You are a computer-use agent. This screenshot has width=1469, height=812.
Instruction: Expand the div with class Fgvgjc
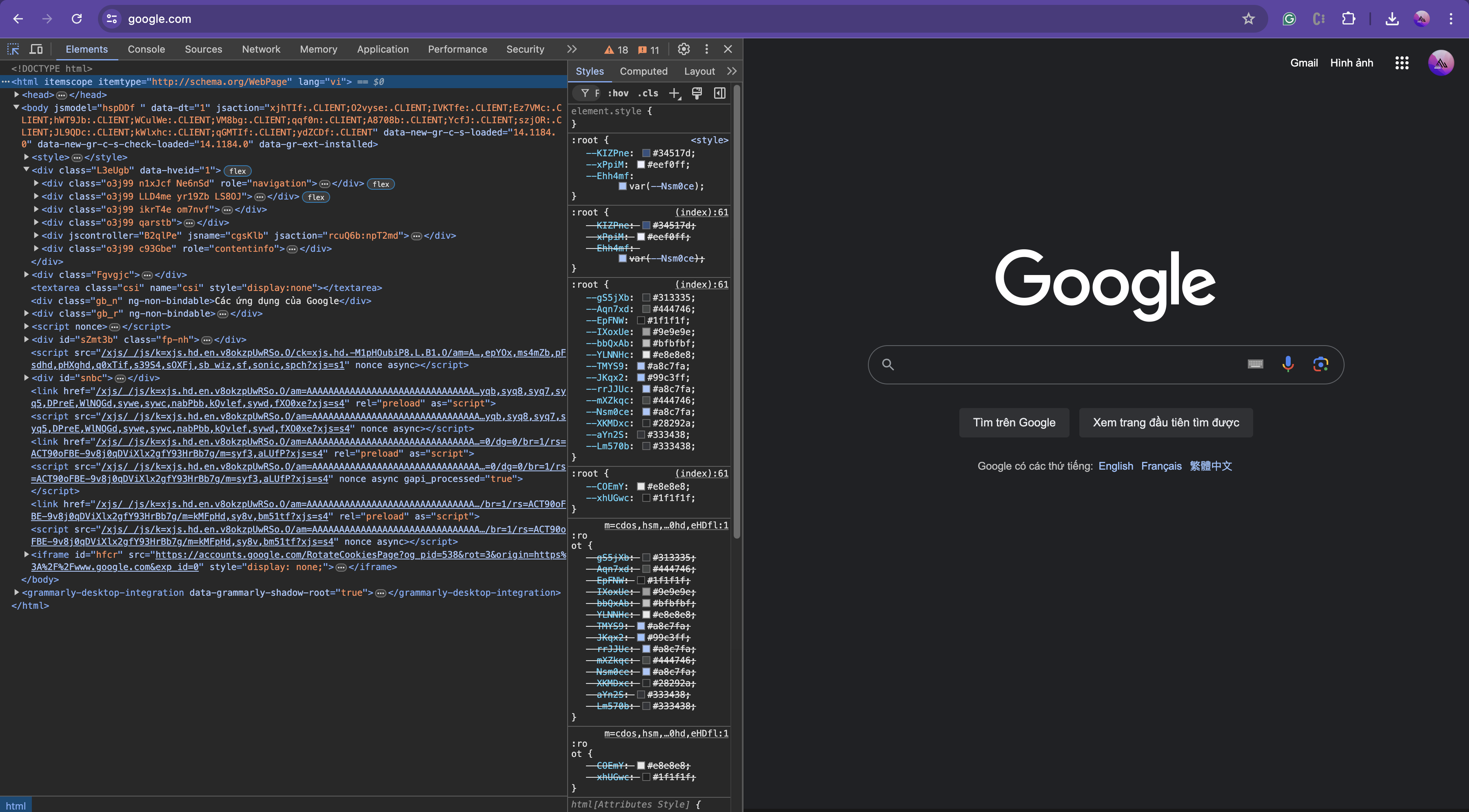click(26, 274)
